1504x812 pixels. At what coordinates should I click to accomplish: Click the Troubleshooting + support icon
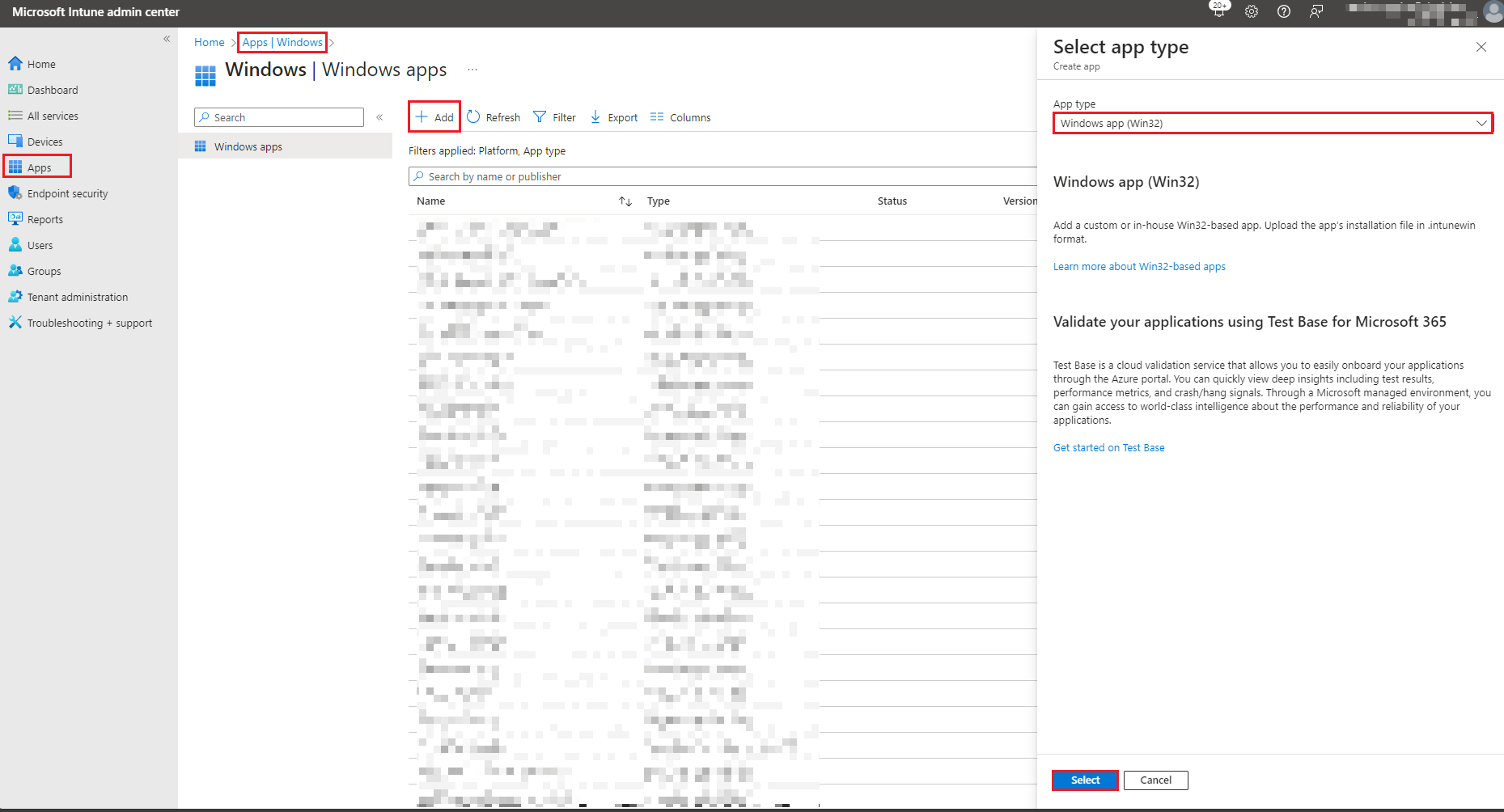tap(15, 322)
